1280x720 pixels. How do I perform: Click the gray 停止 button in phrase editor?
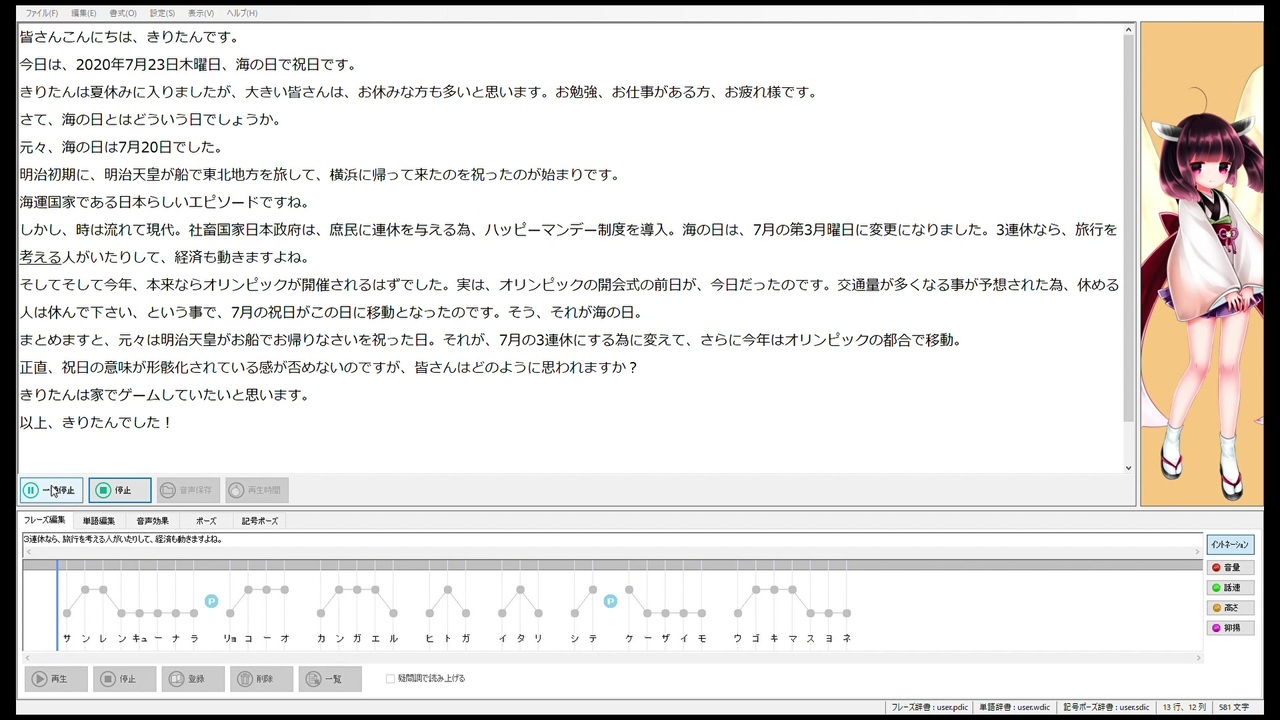(x=124, y=679)
